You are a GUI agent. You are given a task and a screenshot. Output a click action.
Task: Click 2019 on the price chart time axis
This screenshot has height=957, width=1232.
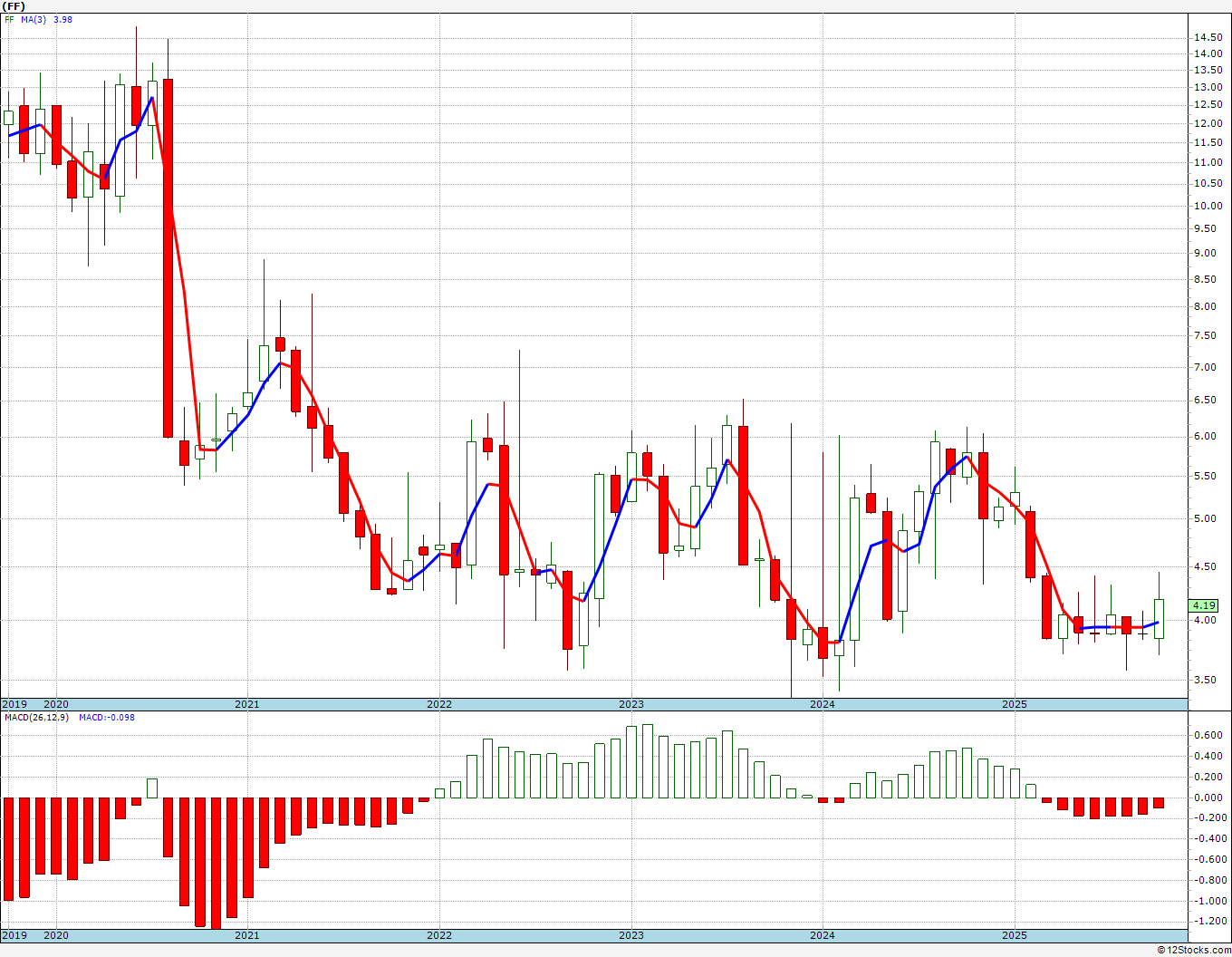point(14,704)
